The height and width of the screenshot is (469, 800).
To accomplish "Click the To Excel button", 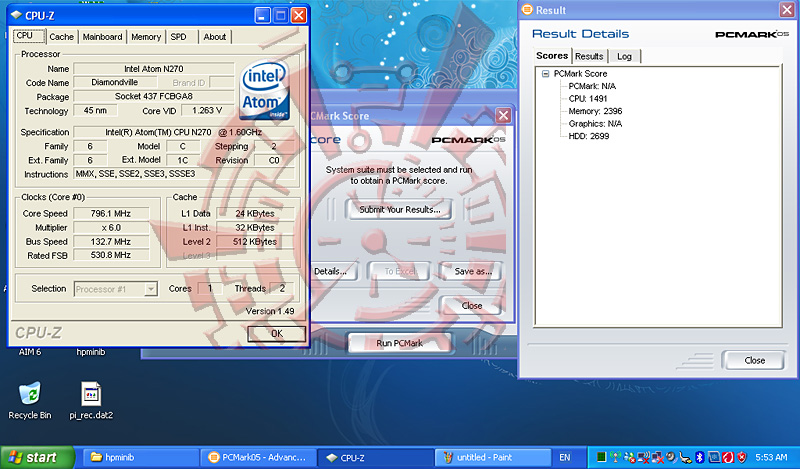I will pyautogui.click(x=400, y=271).
